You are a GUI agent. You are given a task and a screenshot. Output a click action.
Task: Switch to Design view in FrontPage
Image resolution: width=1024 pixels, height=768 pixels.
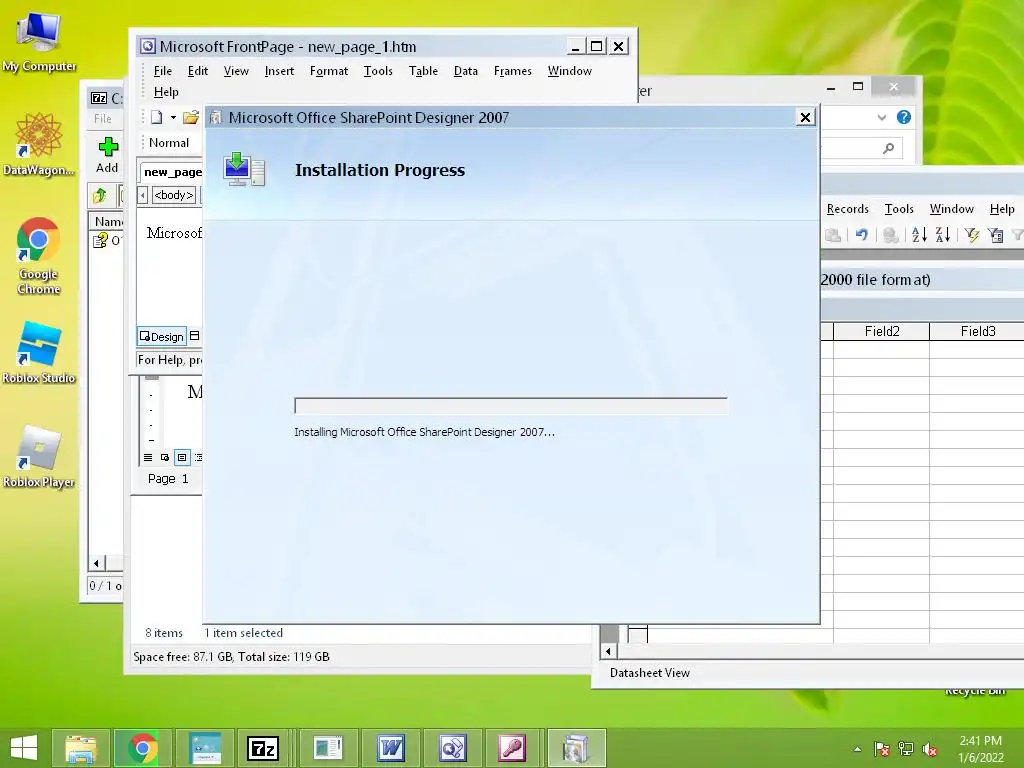coord(162,336)
